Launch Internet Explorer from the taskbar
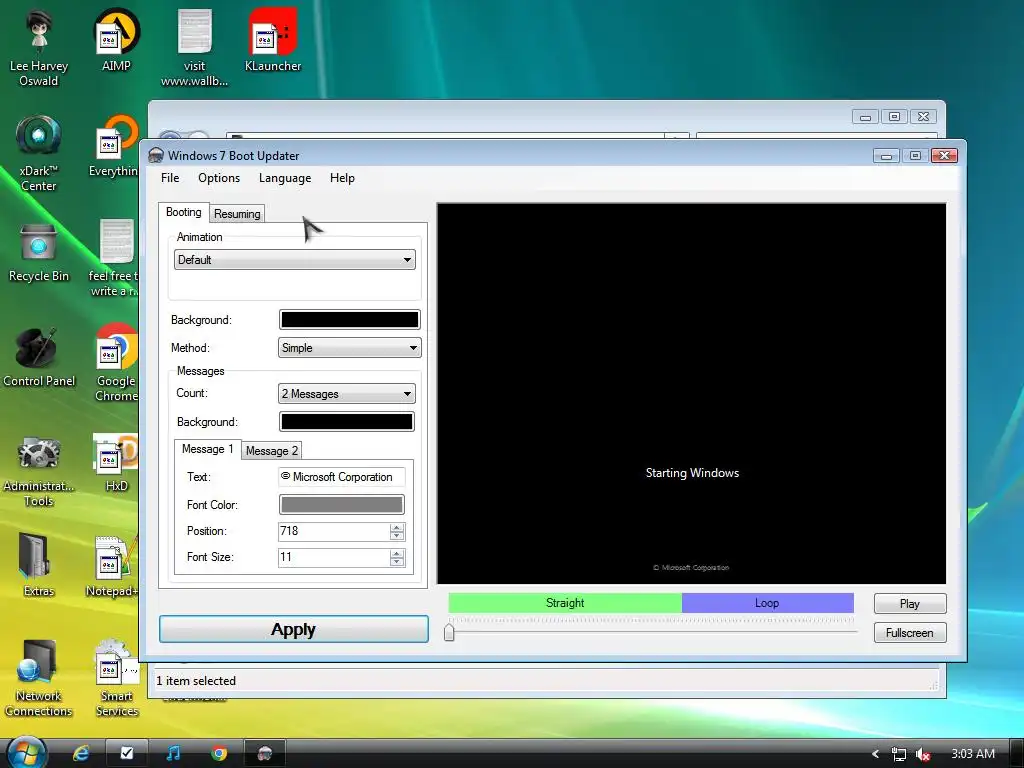Viewport: 1024px width, 768px height. coord(81,753)
